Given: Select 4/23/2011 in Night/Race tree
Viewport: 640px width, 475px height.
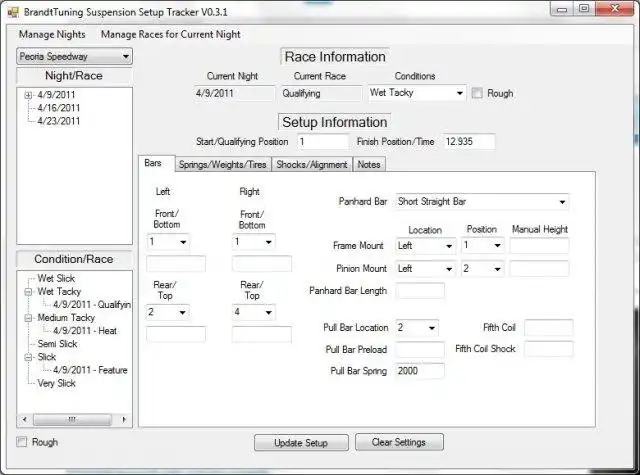Looking at the screenshot, I should (59, 121).
